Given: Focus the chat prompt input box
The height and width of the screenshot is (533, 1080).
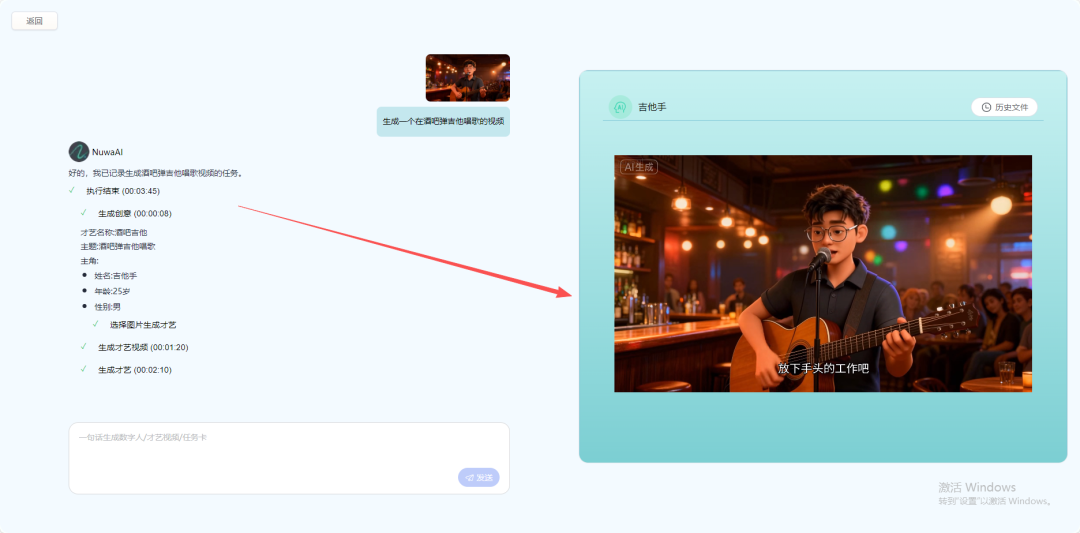Looking at the screenshot, I should click(288, 448).
